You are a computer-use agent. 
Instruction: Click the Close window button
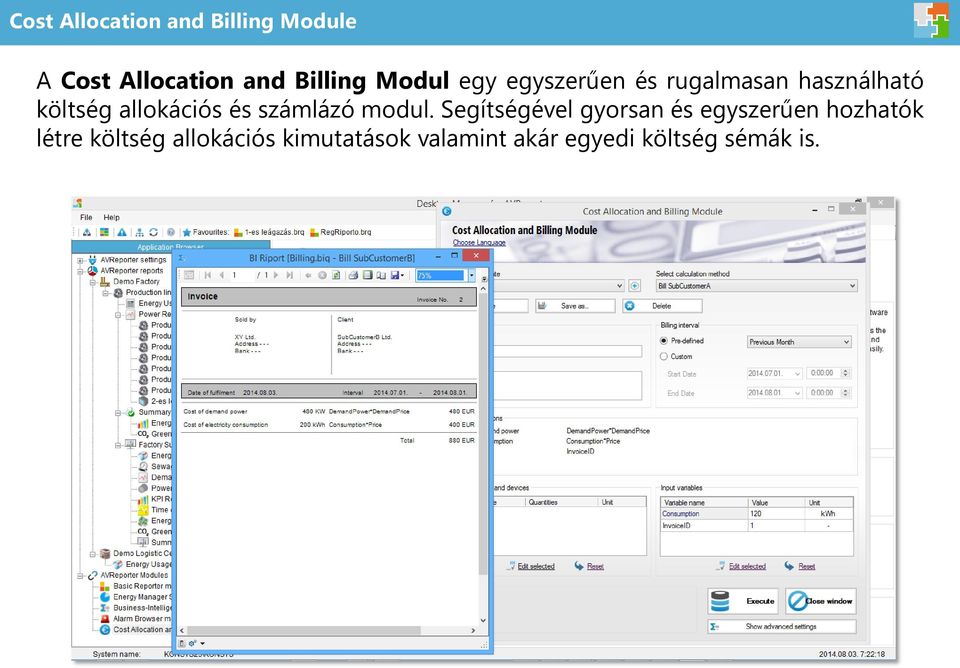pyautogui.click(x=821, y=601)
